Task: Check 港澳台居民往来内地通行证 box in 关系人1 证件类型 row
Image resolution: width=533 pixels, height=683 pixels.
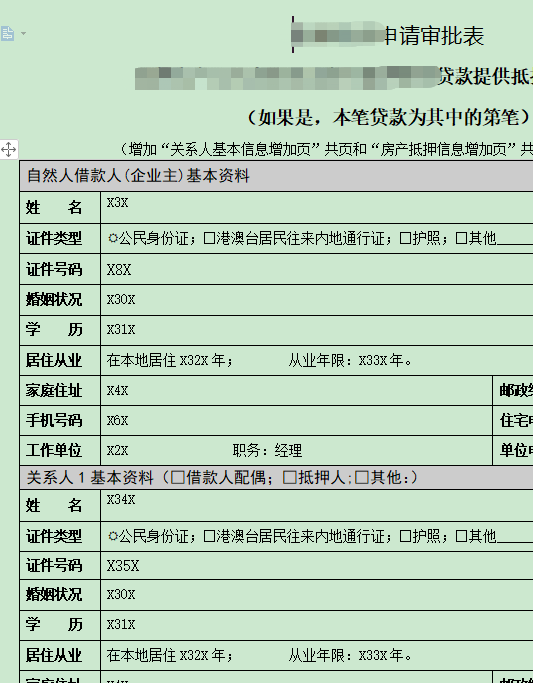Action: point(209,536)
